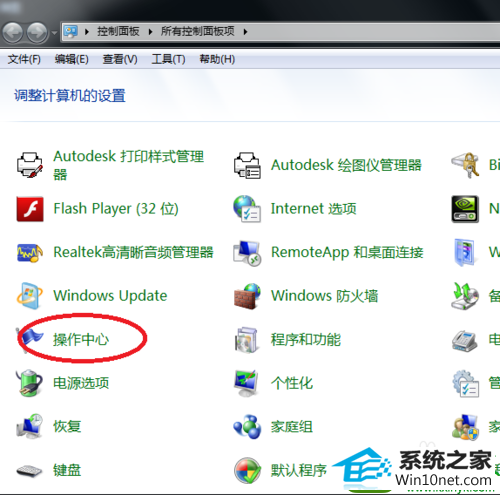Open 个性化 link
Screen dimensions: 500x495
click(292, 383)
